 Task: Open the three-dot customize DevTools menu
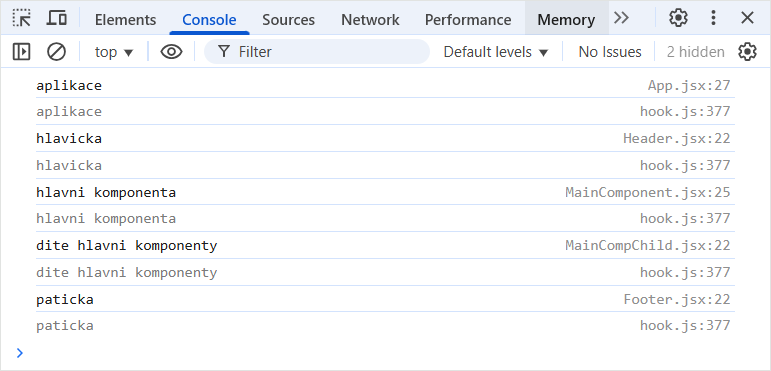[713, 18]
